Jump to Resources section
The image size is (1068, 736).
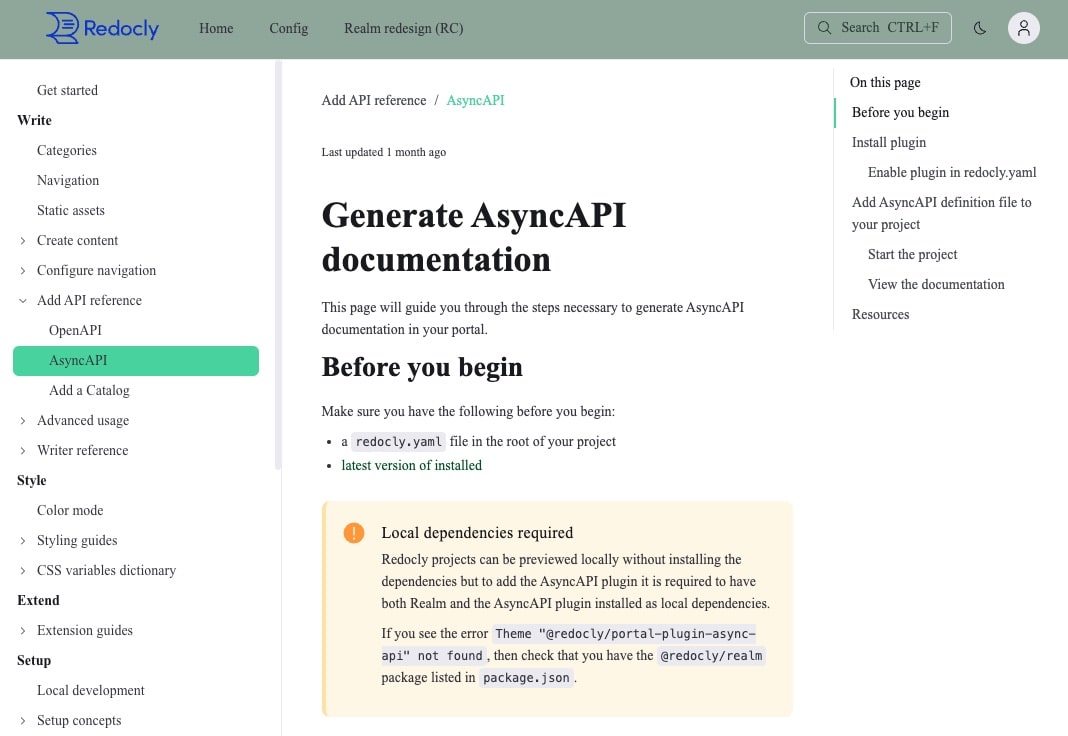(x=881, y=315)
